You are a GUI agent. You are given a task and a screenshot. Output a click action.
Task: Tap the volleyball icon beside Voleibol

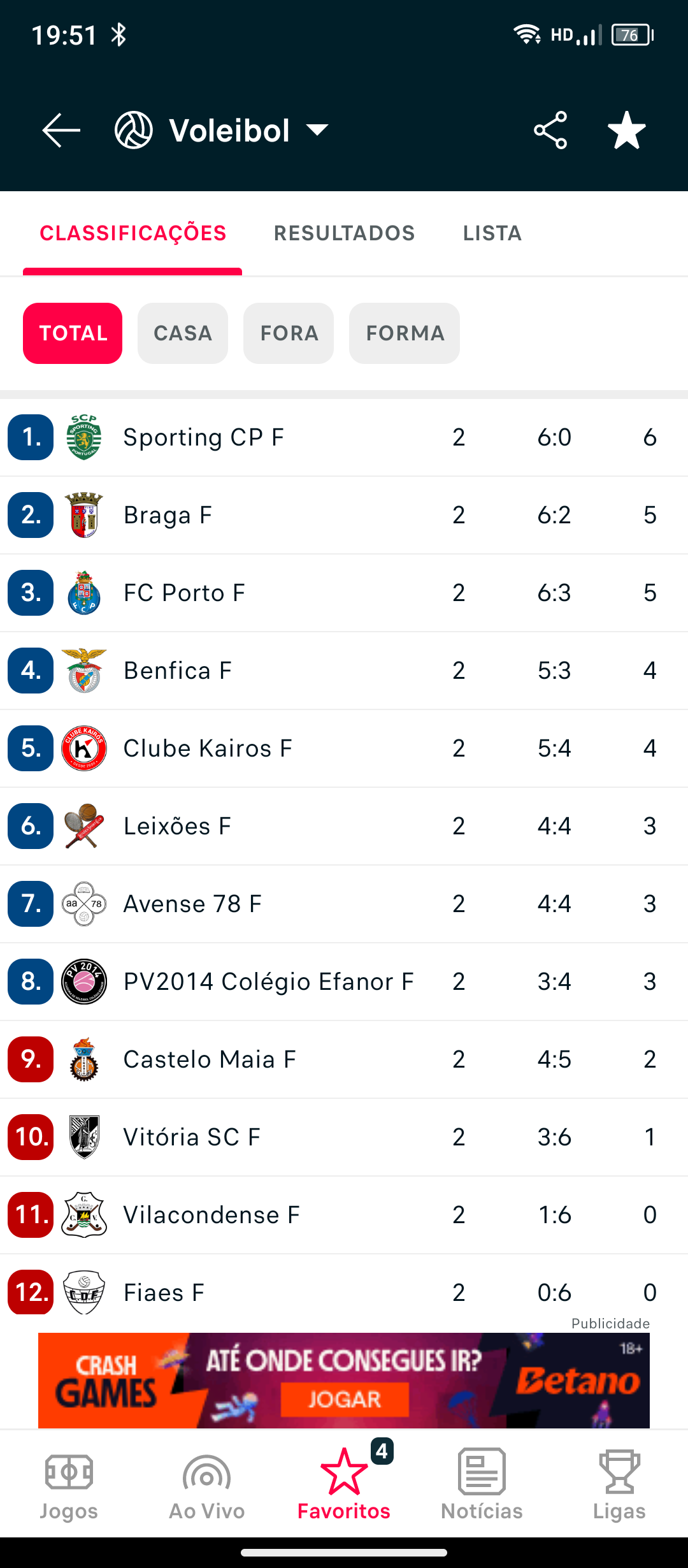click(134, 130)
